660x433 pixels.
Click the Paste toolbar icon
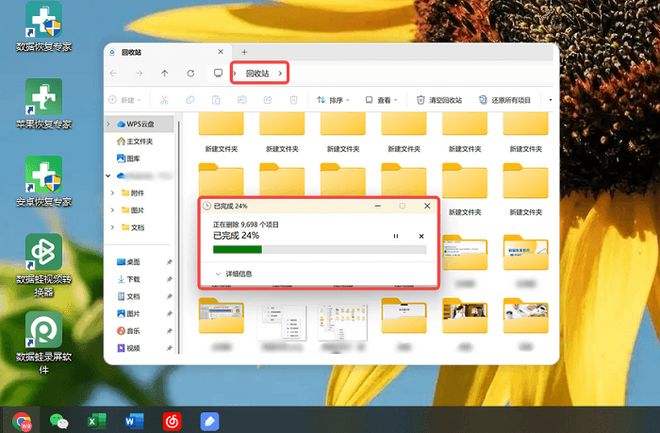(x=216, y=100)
